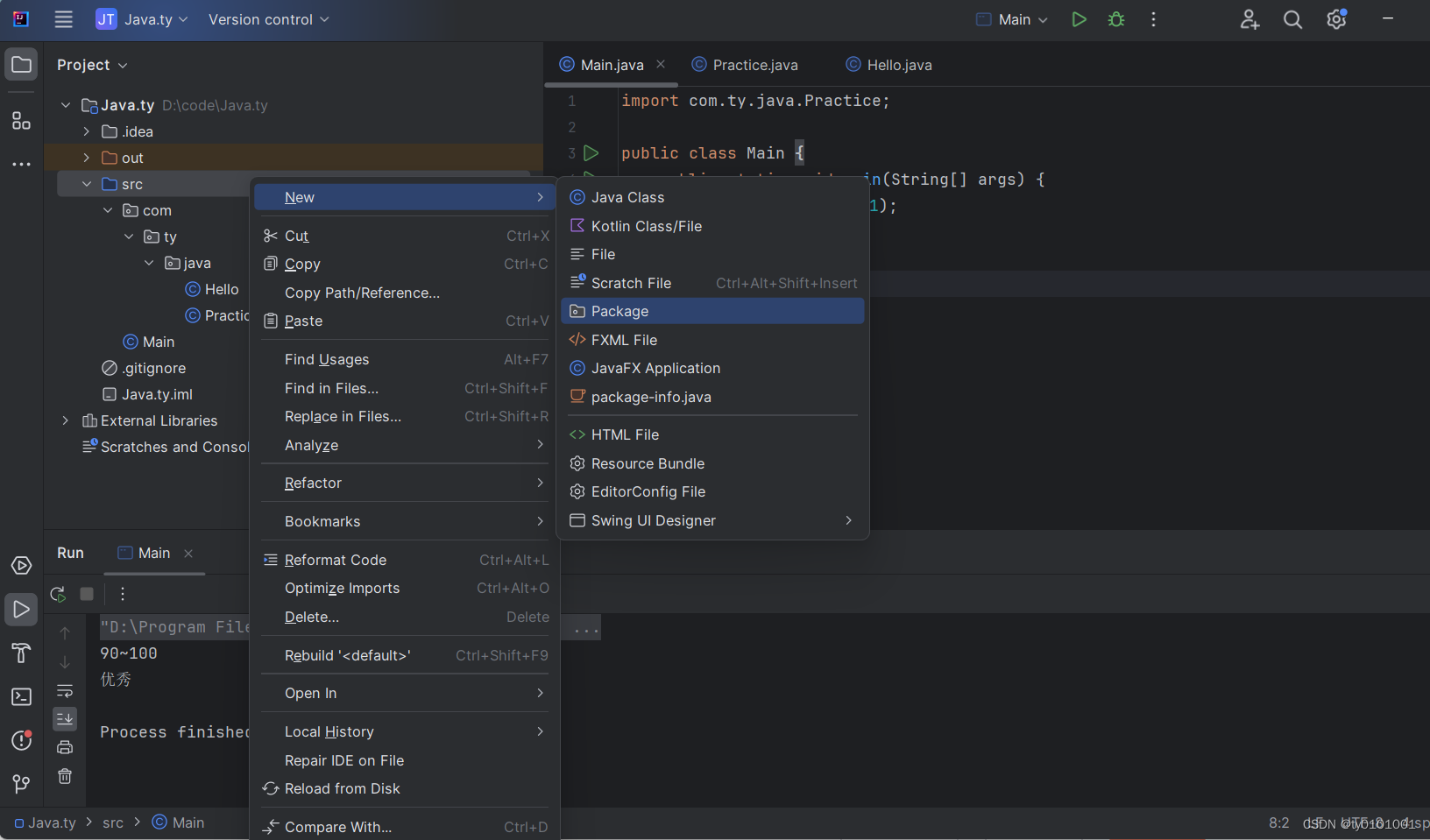This screenshot has width=1430, height=840.
Task: Open the main hamburger menu
Action: (63, 19)
